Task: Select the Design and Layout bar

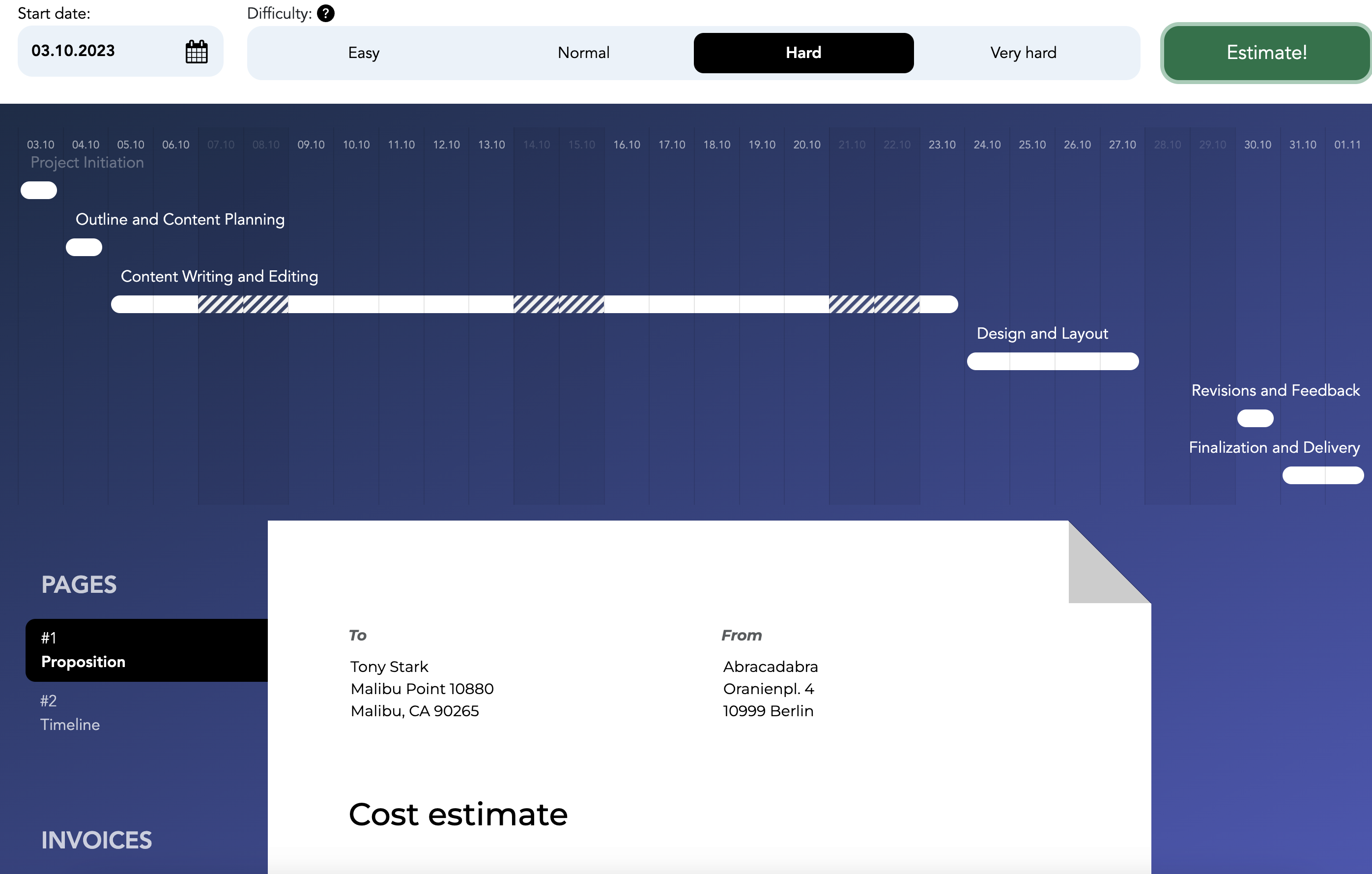Action: point(1053,361)
